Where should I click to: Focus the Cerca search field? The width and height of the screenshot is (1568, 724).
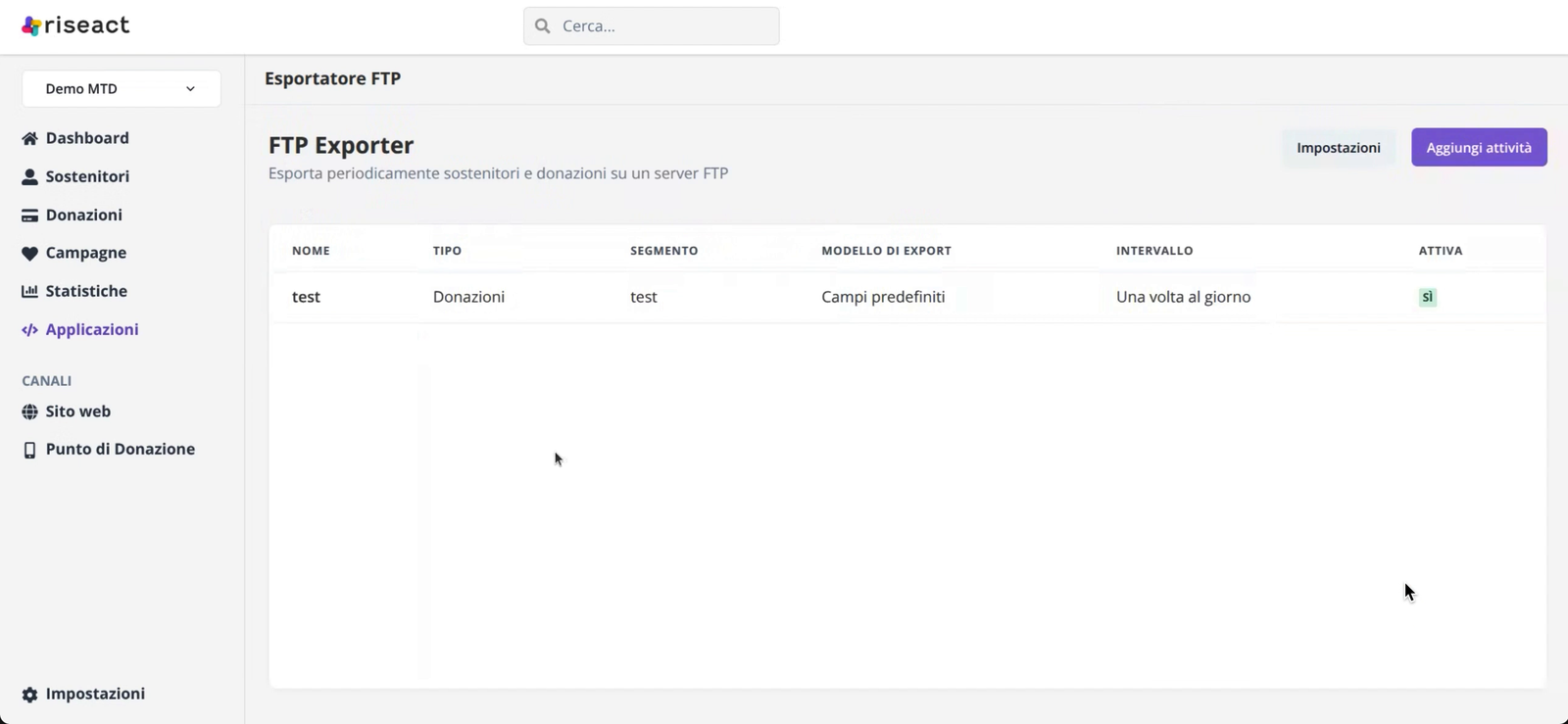652,26
